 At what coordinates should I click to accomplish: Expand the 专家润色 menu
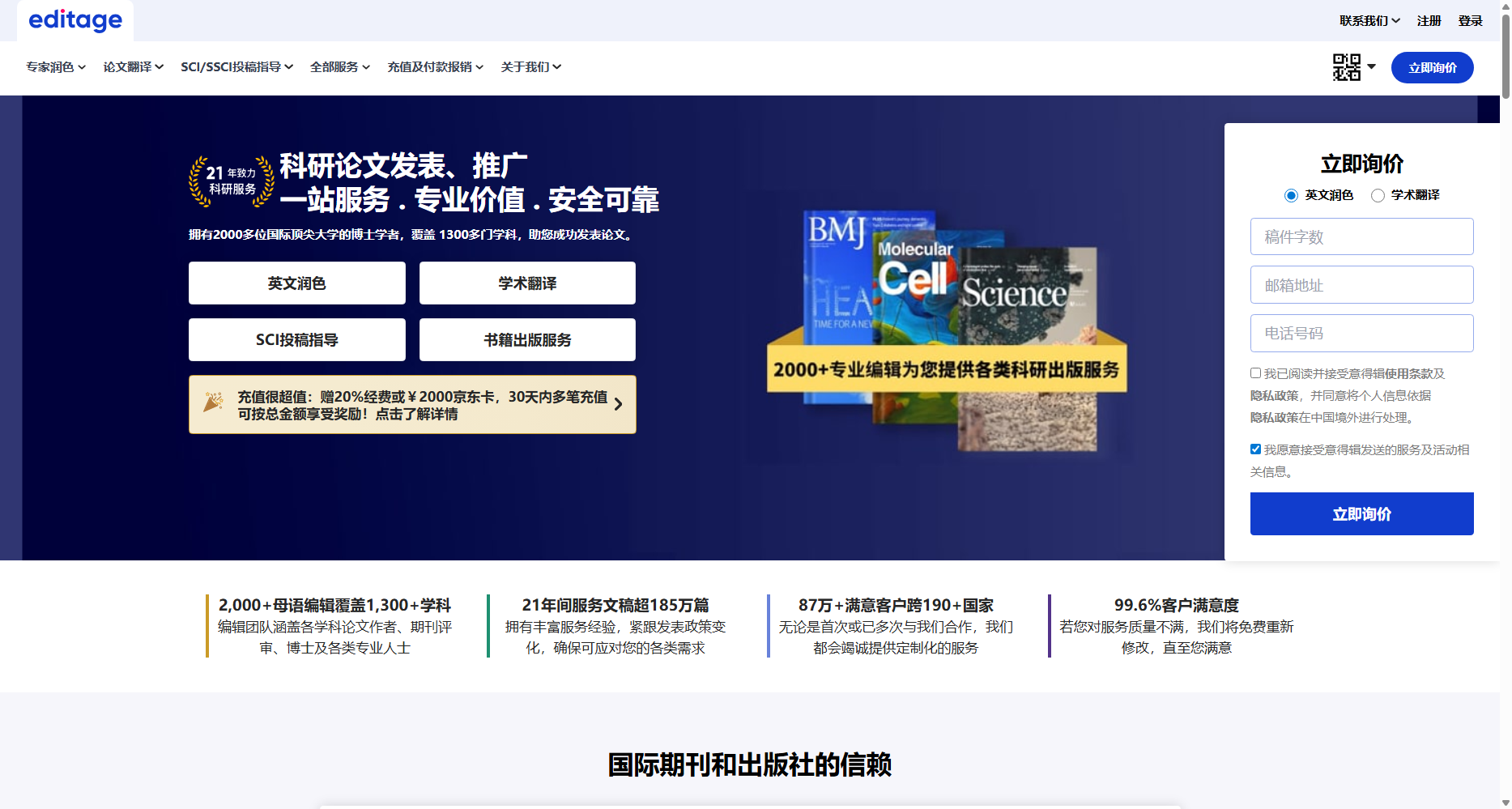56,67
